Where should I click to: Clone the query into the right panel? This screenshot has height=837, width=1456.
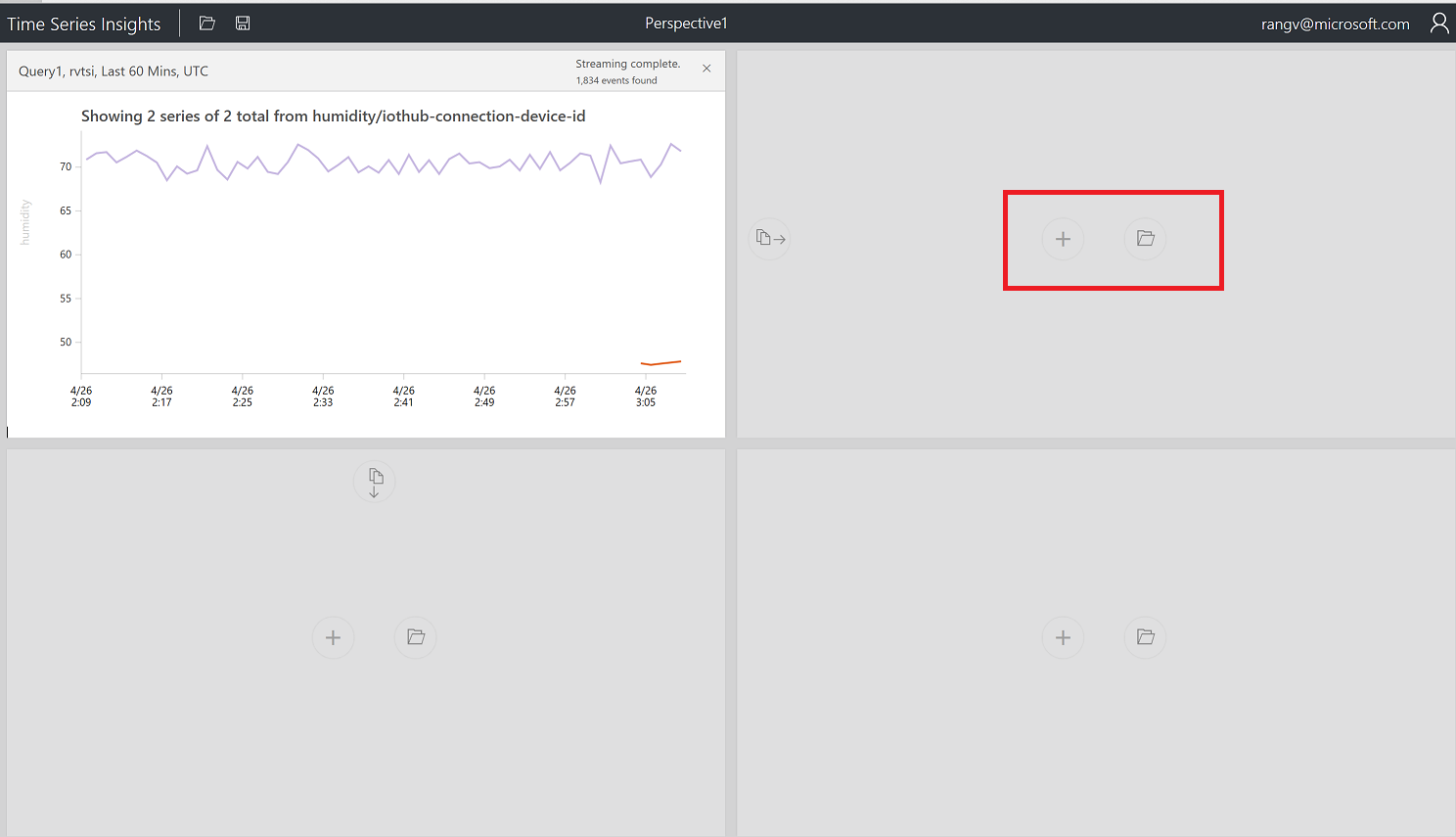pos(770,238)
